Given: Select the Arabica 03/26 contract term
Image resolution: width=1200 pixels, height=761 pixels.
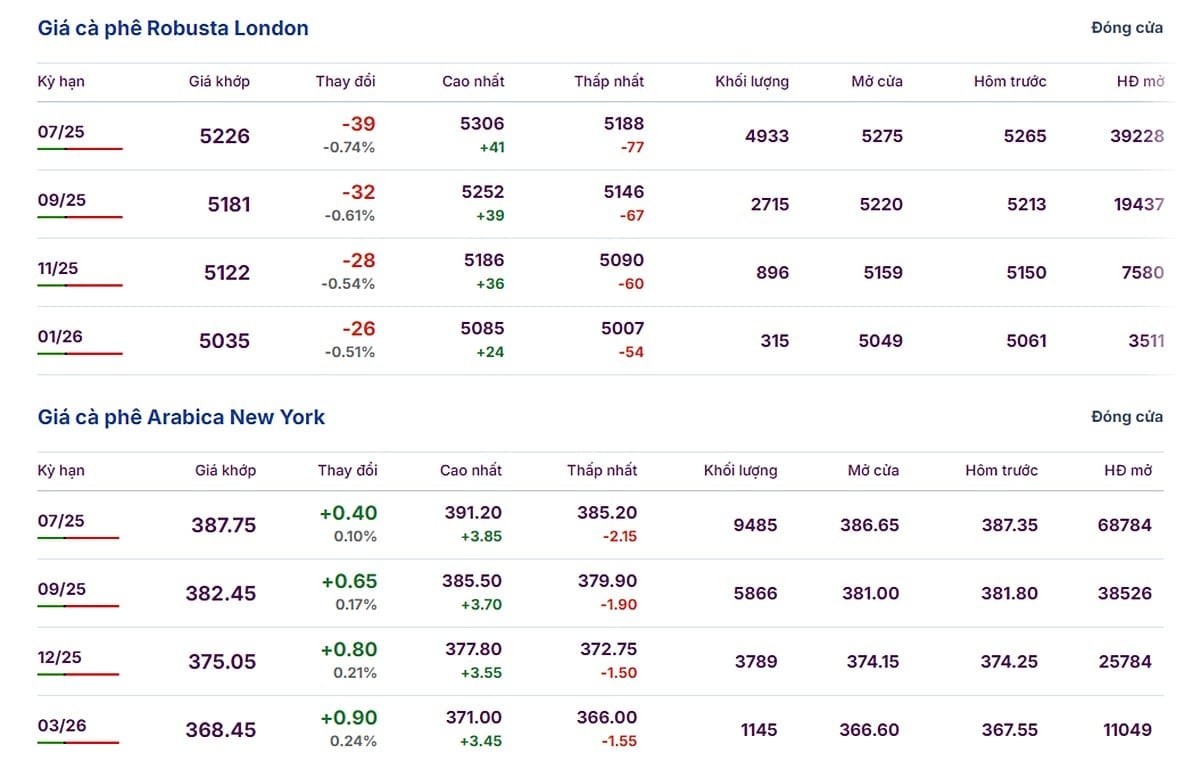Looking at the screenshot, I should [62, 725].
